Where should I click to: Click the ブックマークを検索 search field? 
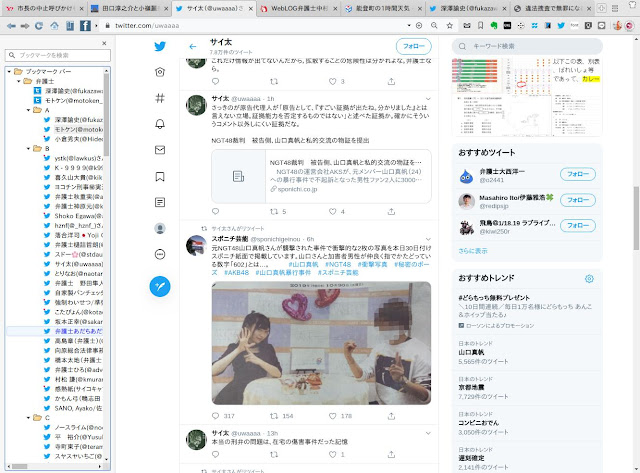(x=58, y=55)
